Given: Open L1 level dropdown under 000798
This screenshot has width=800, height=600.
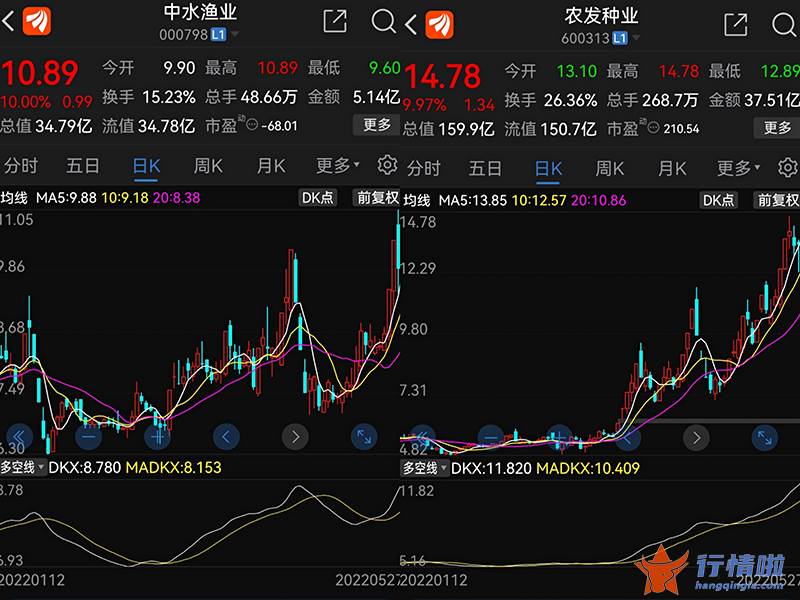Looking at the screenshot, I should tap(224, 35).
